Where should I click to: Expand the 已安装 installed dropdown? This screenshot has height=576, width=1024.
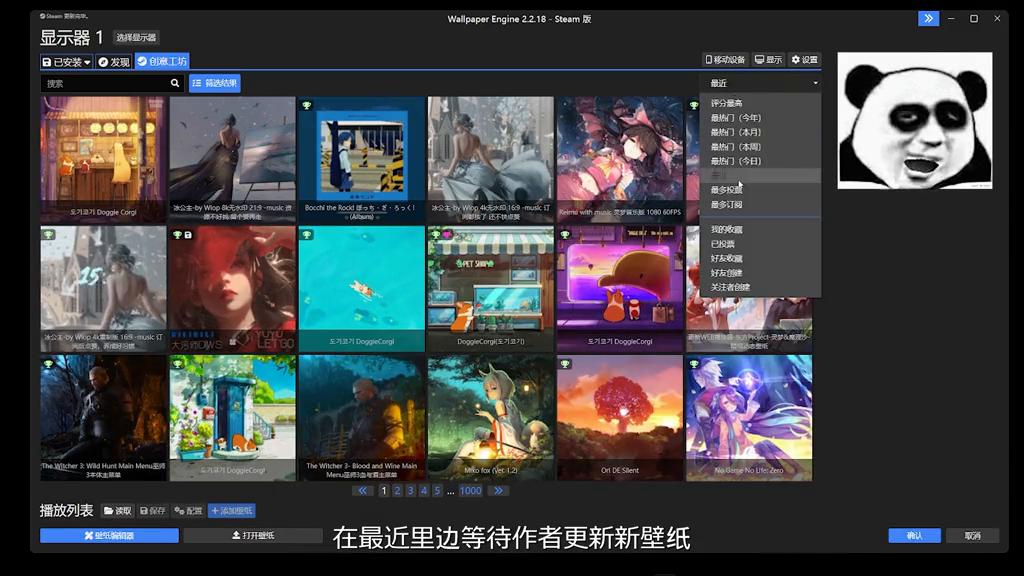66,61
